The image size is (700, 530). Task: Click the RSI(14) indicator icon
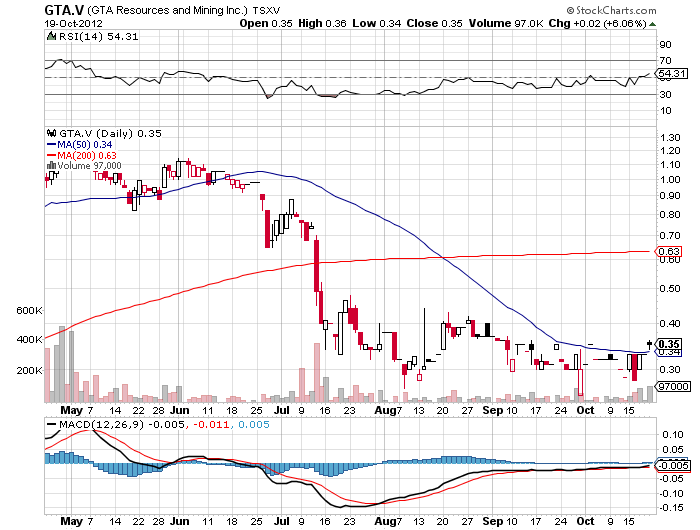coord(51,36)
